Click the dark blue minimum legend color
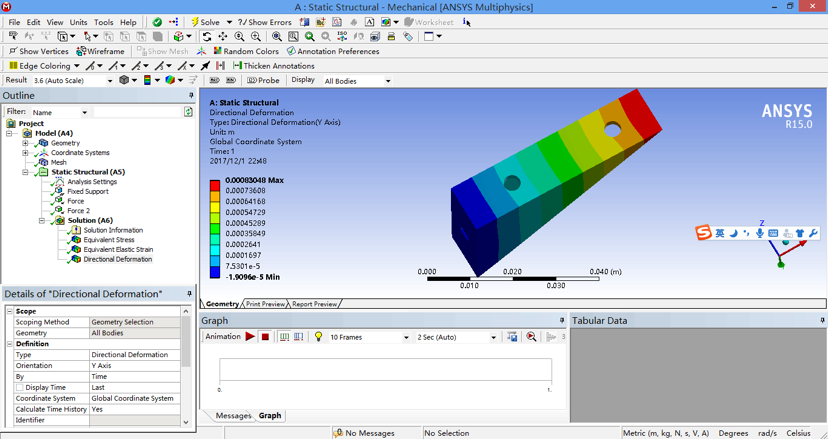Screen dimensions: 828x439 pos(215,272)
